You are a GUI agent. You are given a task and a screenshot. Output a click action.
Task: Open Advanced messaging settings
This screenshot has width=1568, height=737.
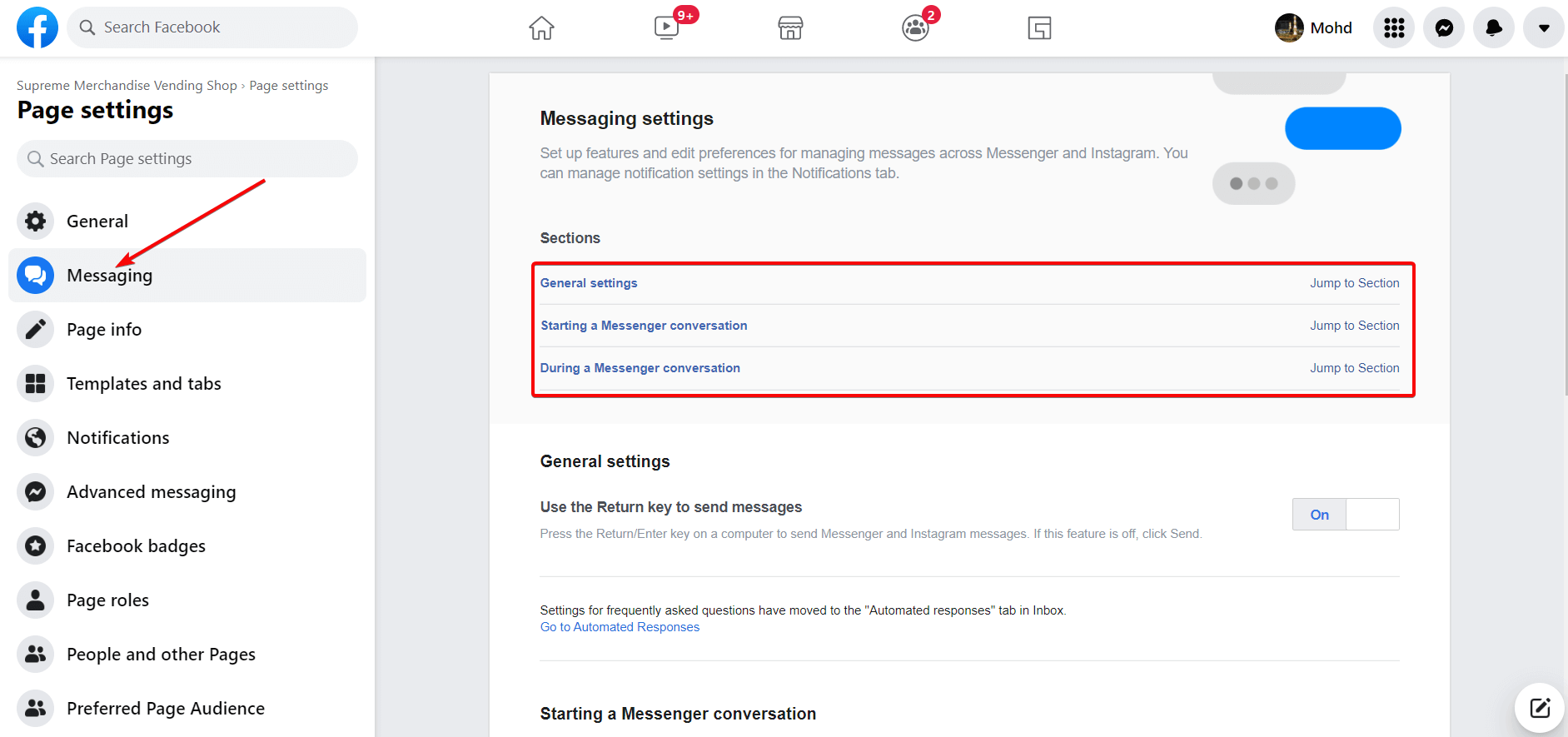click(x=187, y=491)
